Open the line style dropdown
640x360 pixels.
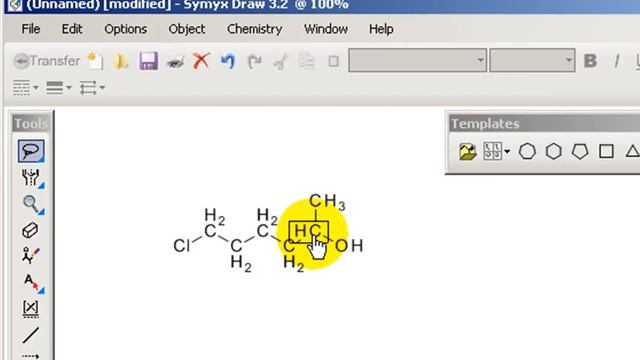25,87
